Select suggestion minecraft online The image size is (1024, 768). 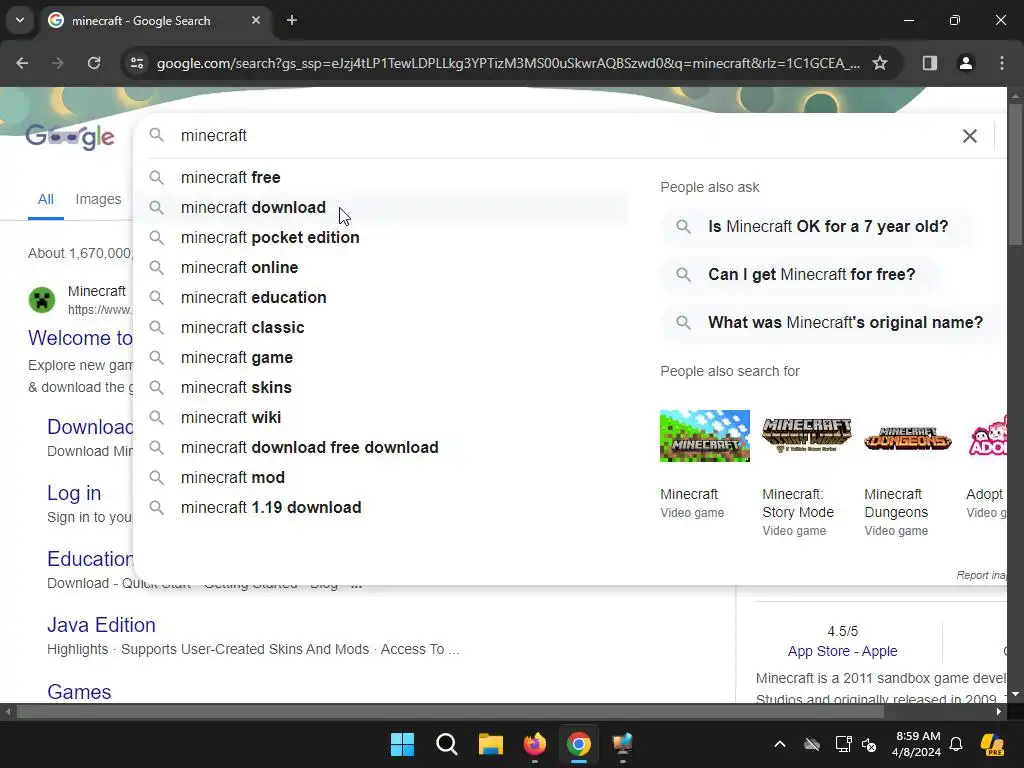coord(380,268)
